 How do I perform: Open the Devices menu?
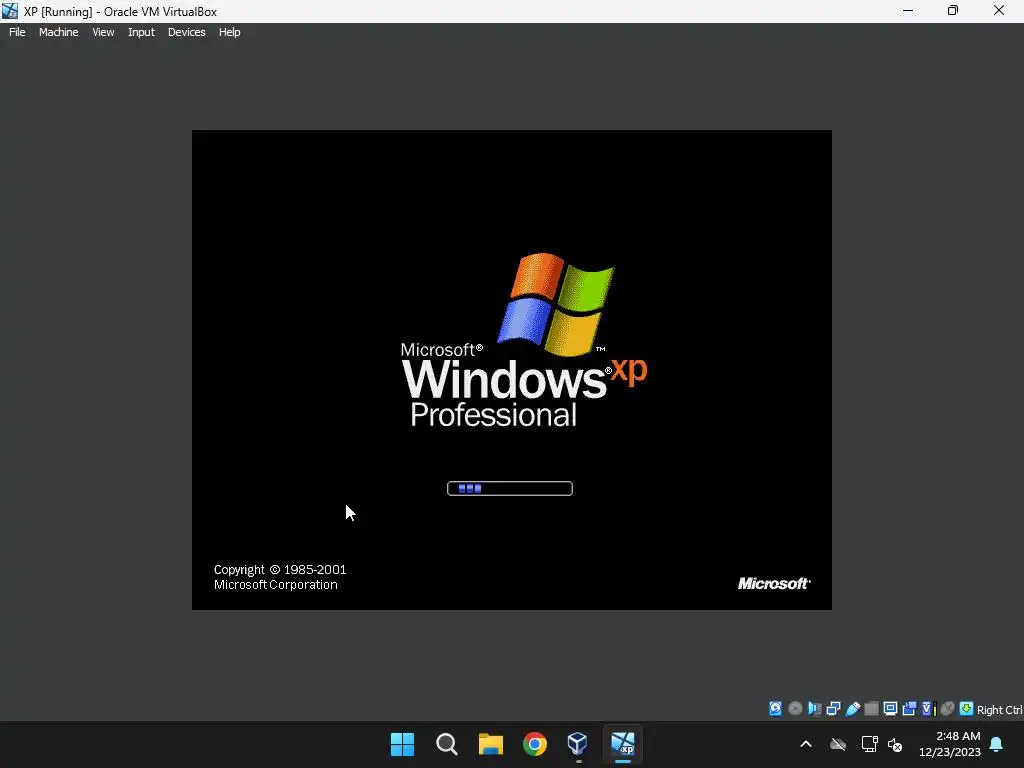[186, 32]
